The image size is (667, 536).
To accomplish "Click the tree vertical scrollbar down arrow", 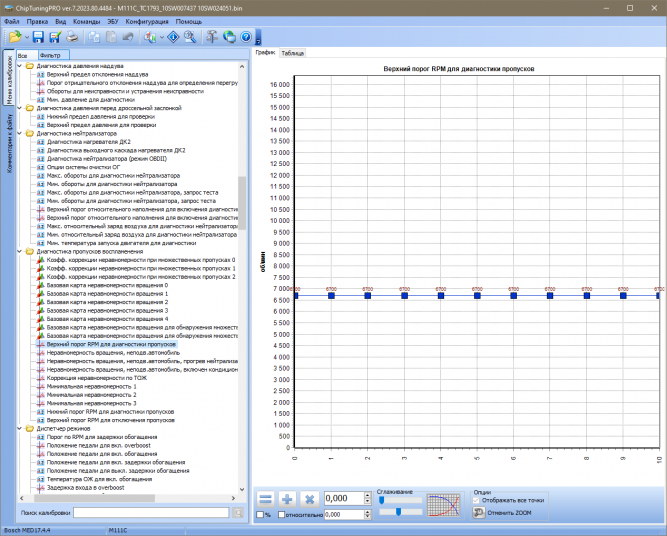I will 242,490.
